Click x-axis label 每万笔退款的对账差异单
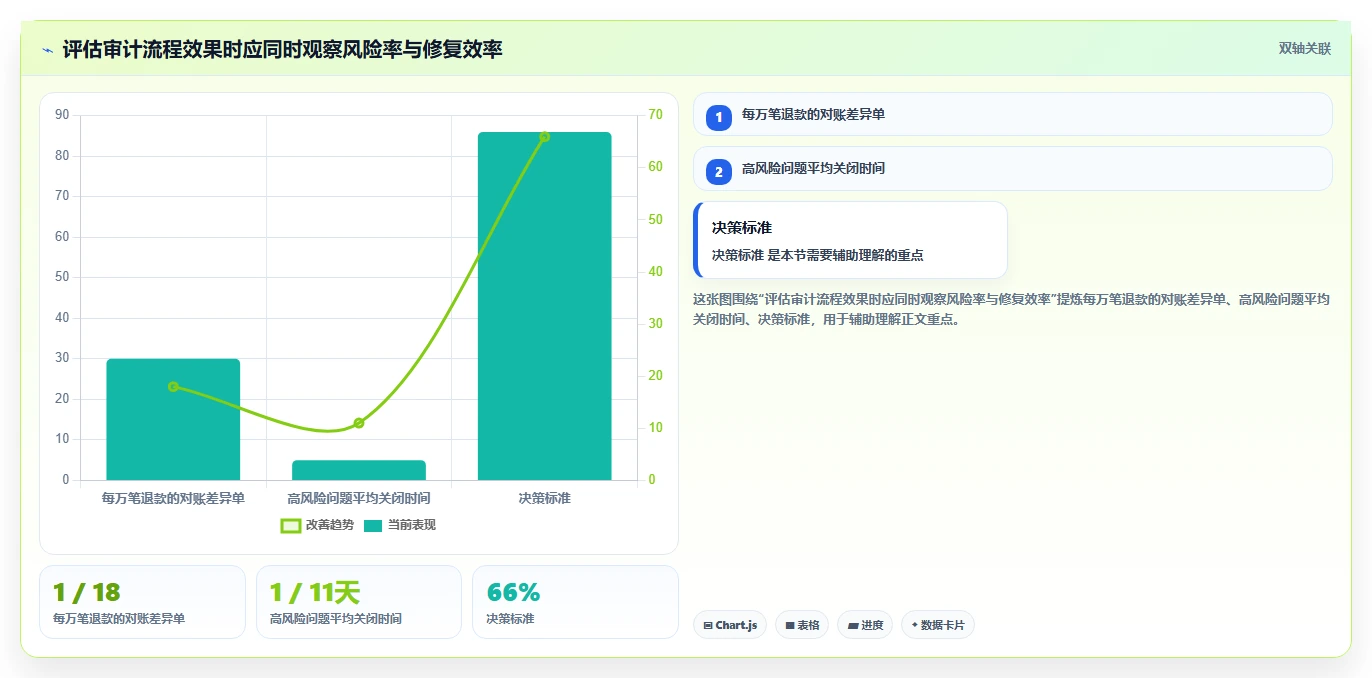The image size is (1372, 678). [x=173, y=497]
